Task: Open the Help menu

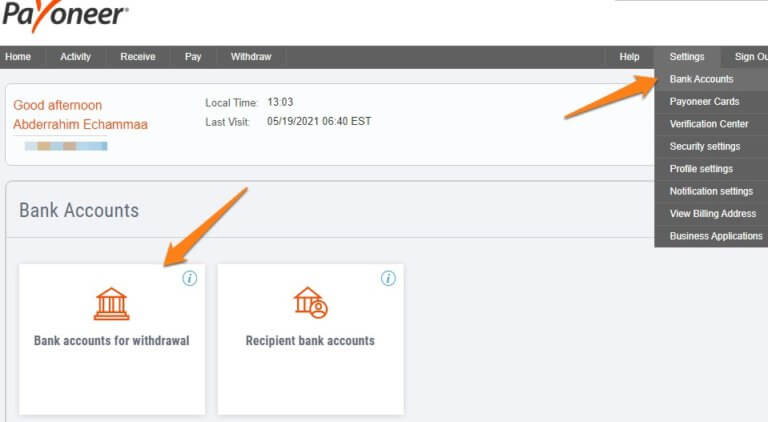Action: [x=629, y=57]
